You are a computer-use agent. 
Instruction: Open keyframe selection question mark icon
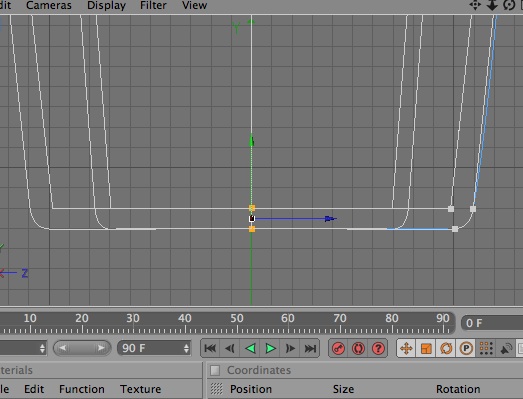click(378, 349)
